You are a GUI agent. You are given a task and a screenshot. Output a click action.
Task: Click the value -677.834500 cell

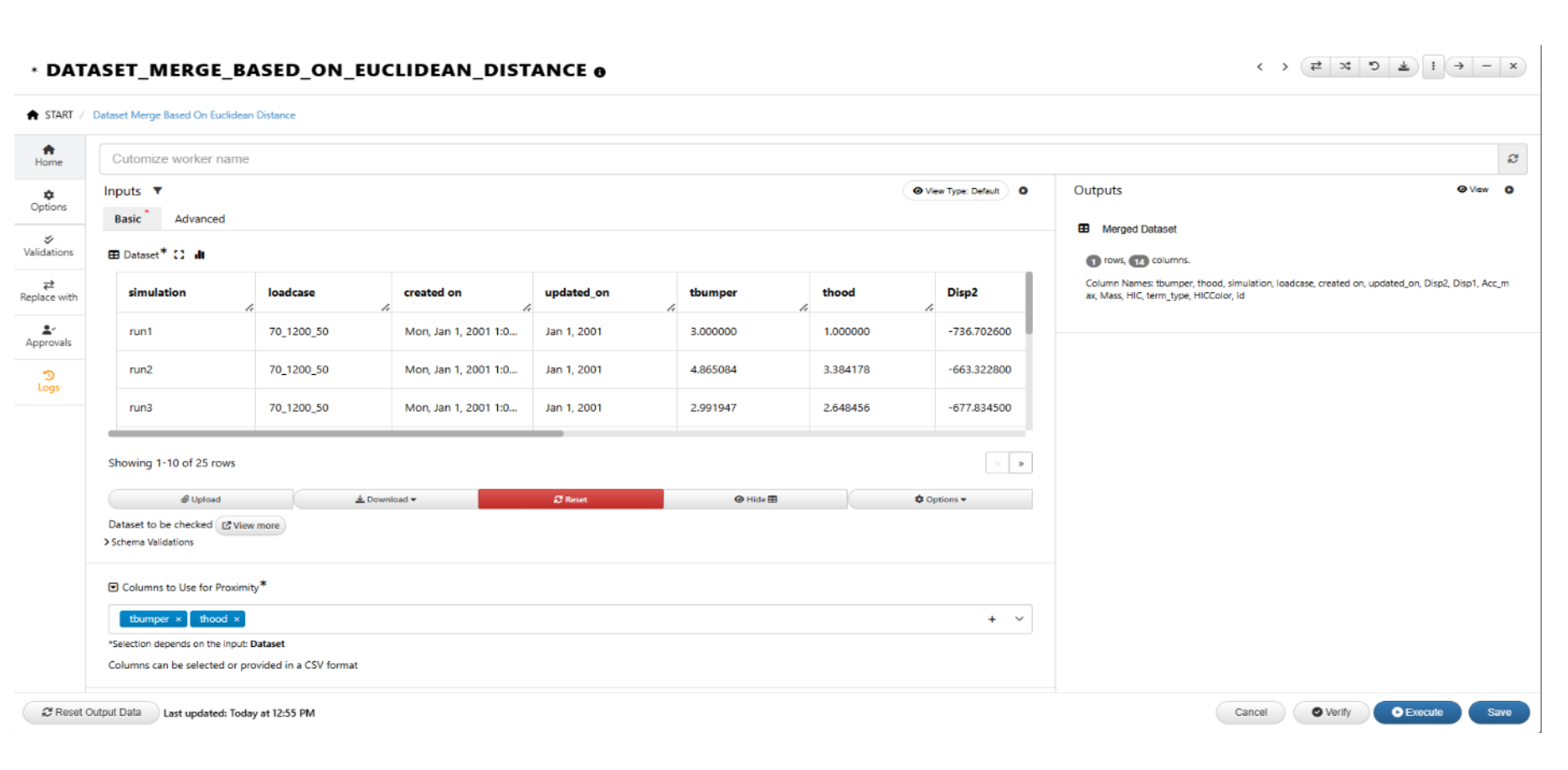tap(979, 408)
